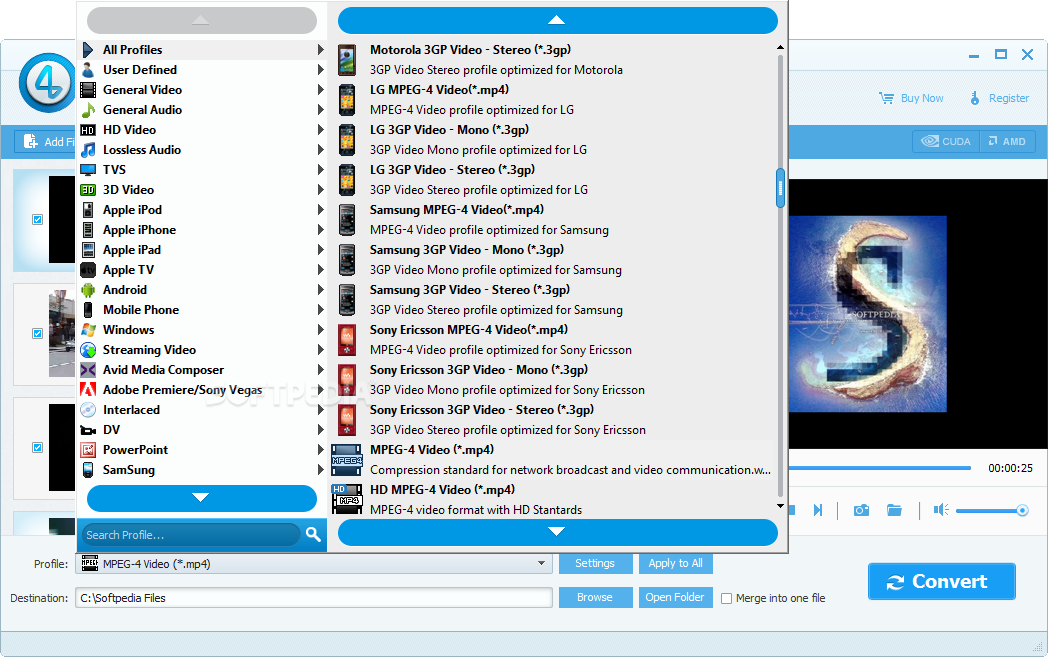This screenshot has height=657, width=1048.
Task: Toggle CUDA acceleration
Action: point(946,141)
